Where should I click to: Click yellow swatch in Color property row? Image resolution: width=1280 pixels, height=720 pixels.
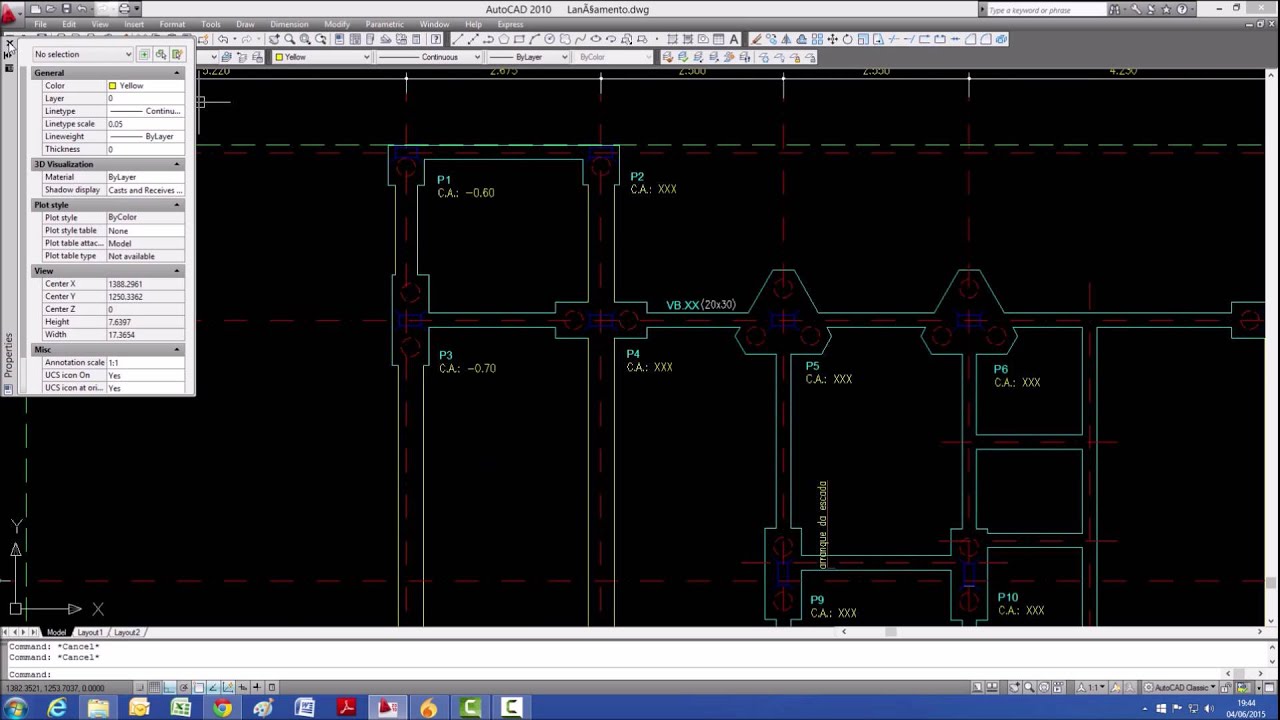click(x=112, y=86)
